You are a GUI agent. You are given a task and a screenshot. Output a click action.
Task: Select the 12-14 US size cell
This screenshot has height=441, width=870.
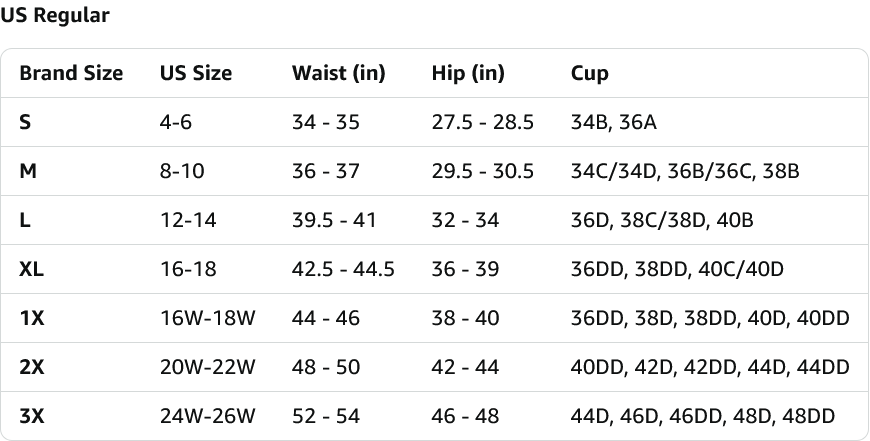[x=188, y=220]
